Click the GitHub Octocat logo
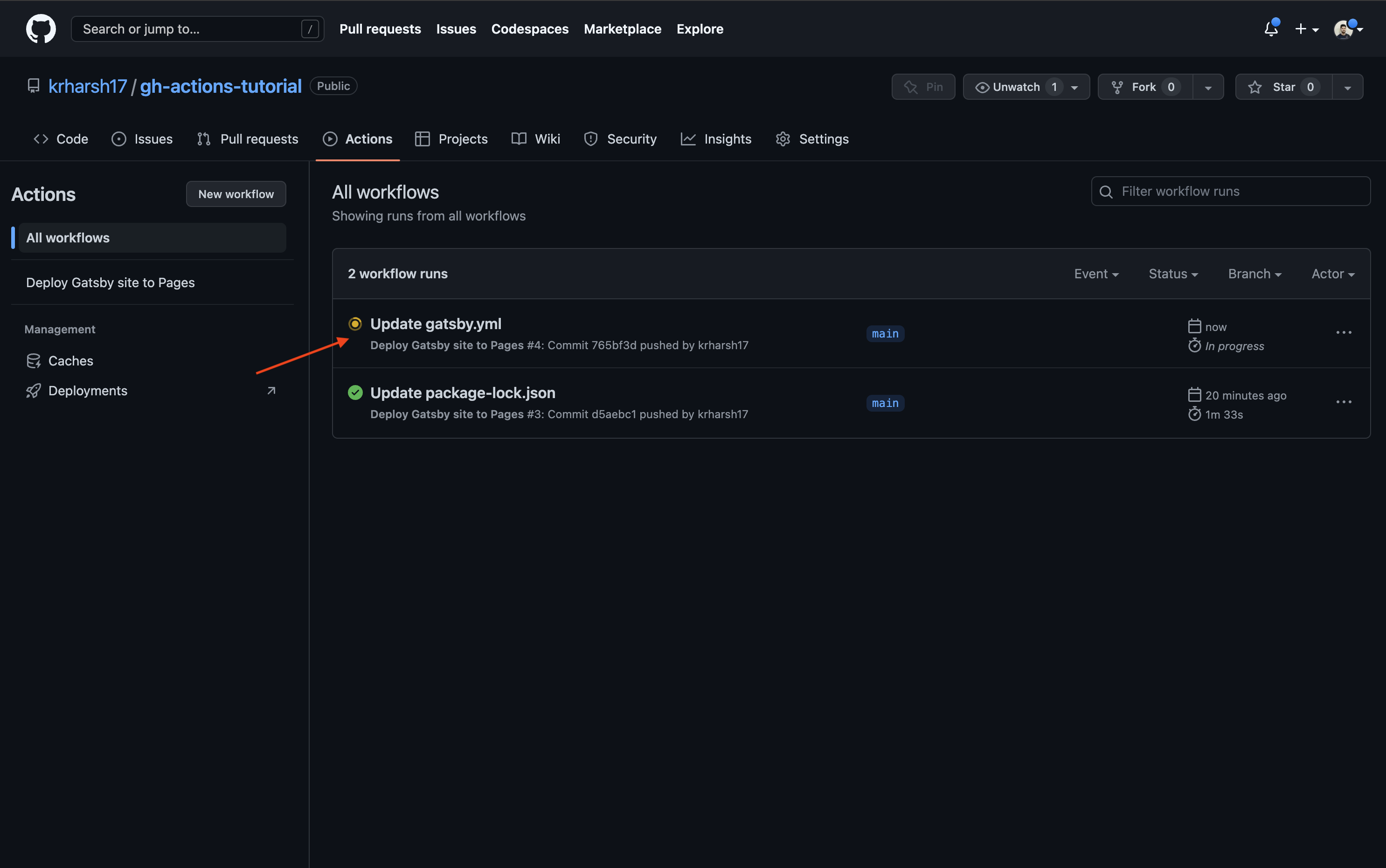This screenshot has height=868, width=1386. pyautogui.click(x=41, y=29)
